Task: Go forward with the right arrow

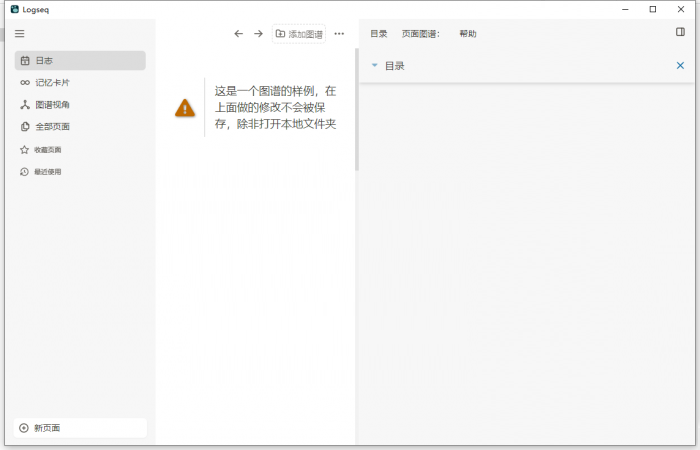Action: pyautogui.click(x=258, y=34)
